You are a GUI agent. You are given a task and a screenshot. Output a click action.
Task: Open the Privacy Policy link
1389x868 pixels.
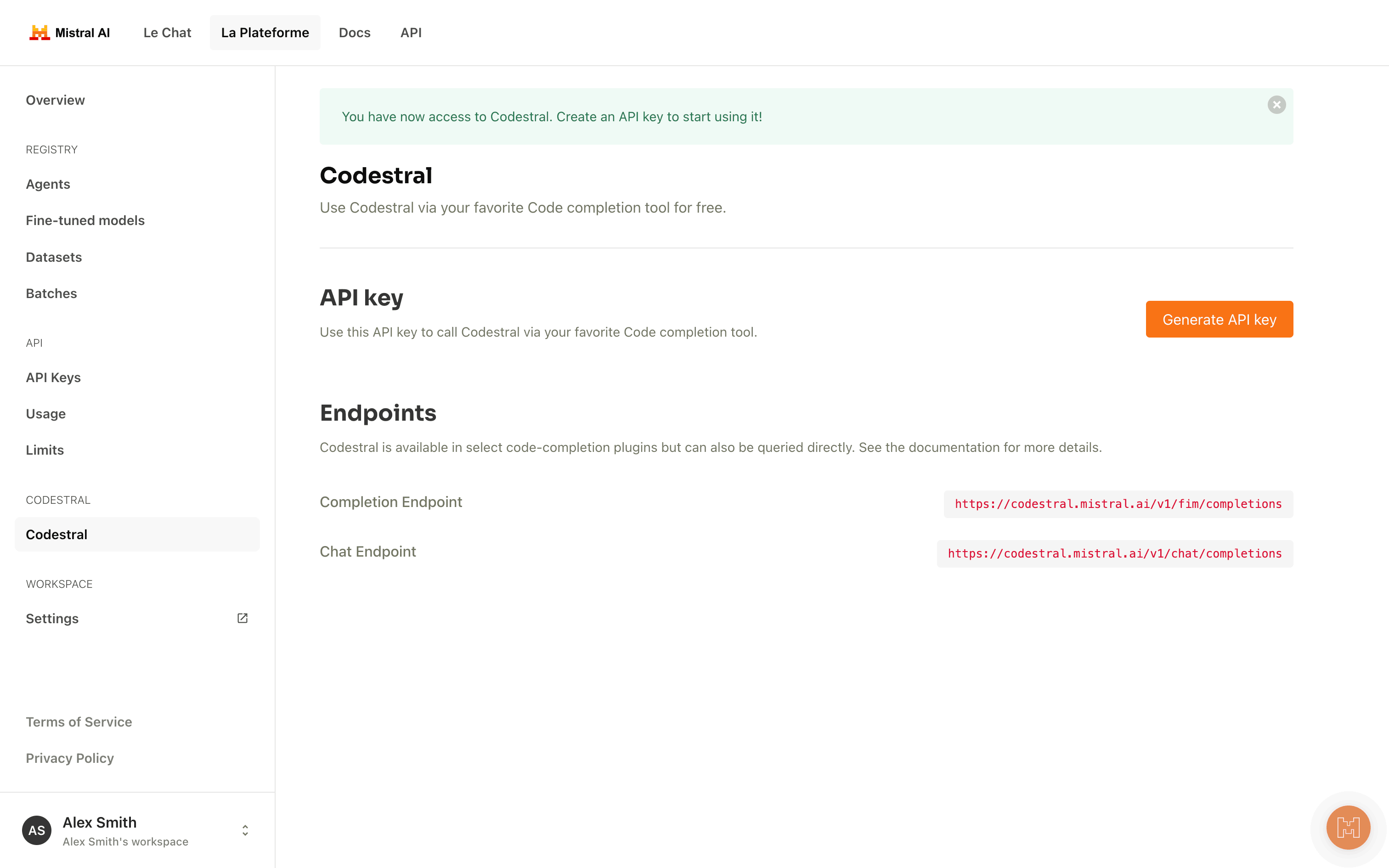(70, 758)
